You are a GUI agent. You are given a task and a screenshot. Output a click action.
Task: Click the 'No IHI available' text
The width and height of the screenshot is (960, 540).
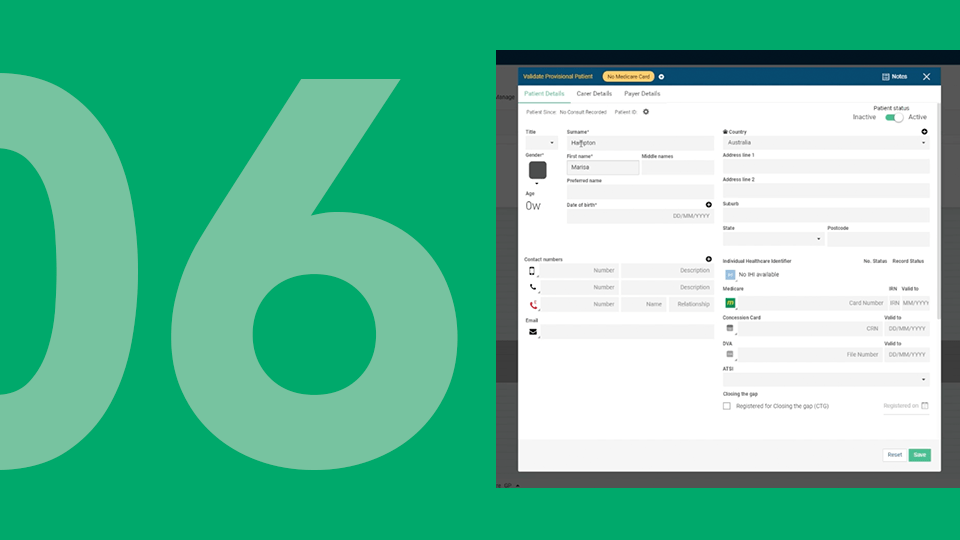tap(759, 275)
